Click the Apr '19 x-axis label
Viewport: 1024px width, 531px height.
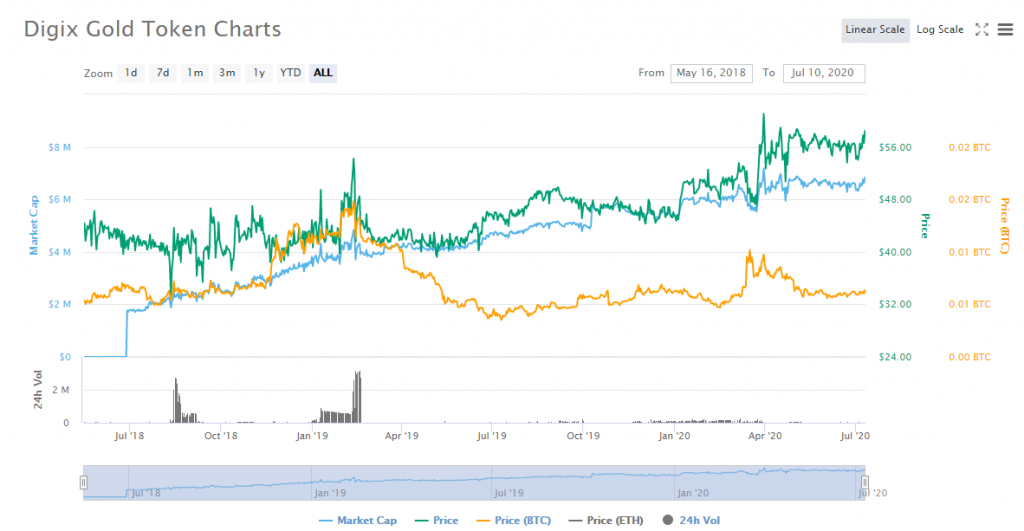pos(402,436)
